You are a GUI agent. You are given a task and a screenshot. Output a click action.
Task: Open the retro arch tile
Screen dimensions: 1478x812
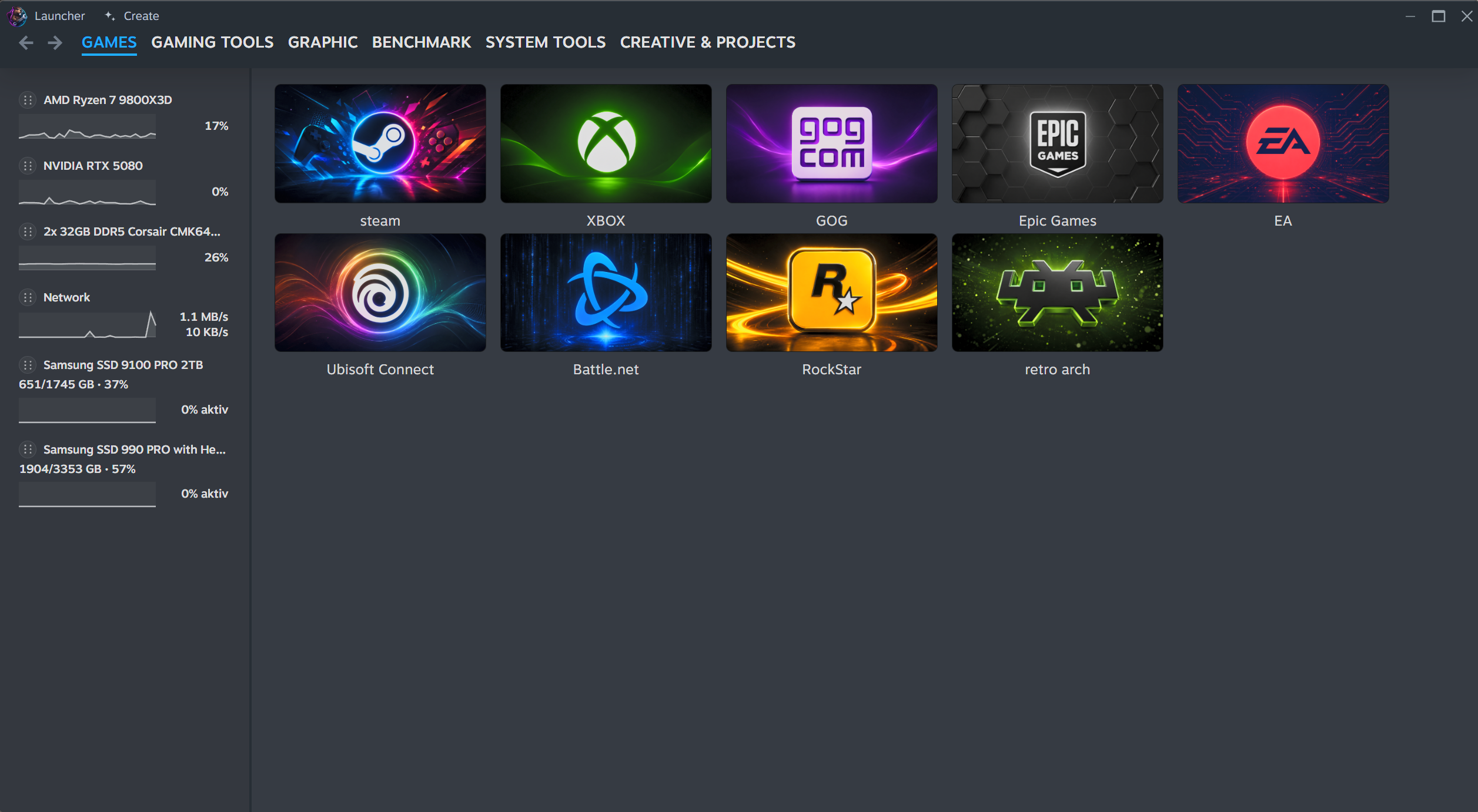click(x=1058, y=293)
